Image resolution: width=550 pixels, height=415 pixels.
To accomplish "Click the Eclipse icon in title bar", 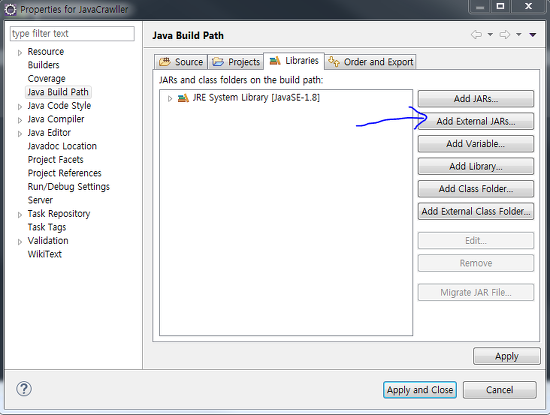I will 10,9.
